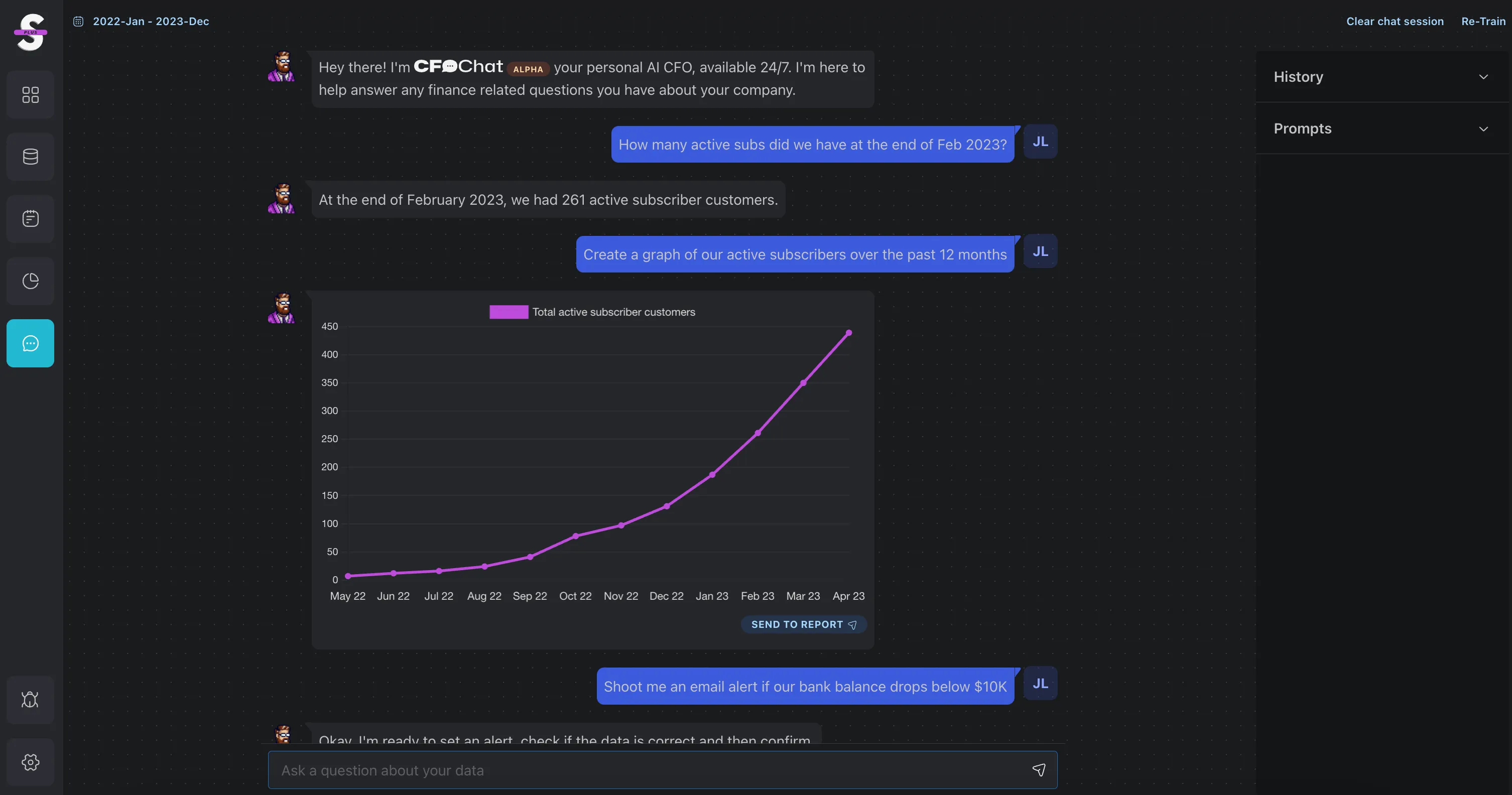1512x795 pixels.
Task: Click the JL avatar on the graph request
Action: [x=1040, y=251]
